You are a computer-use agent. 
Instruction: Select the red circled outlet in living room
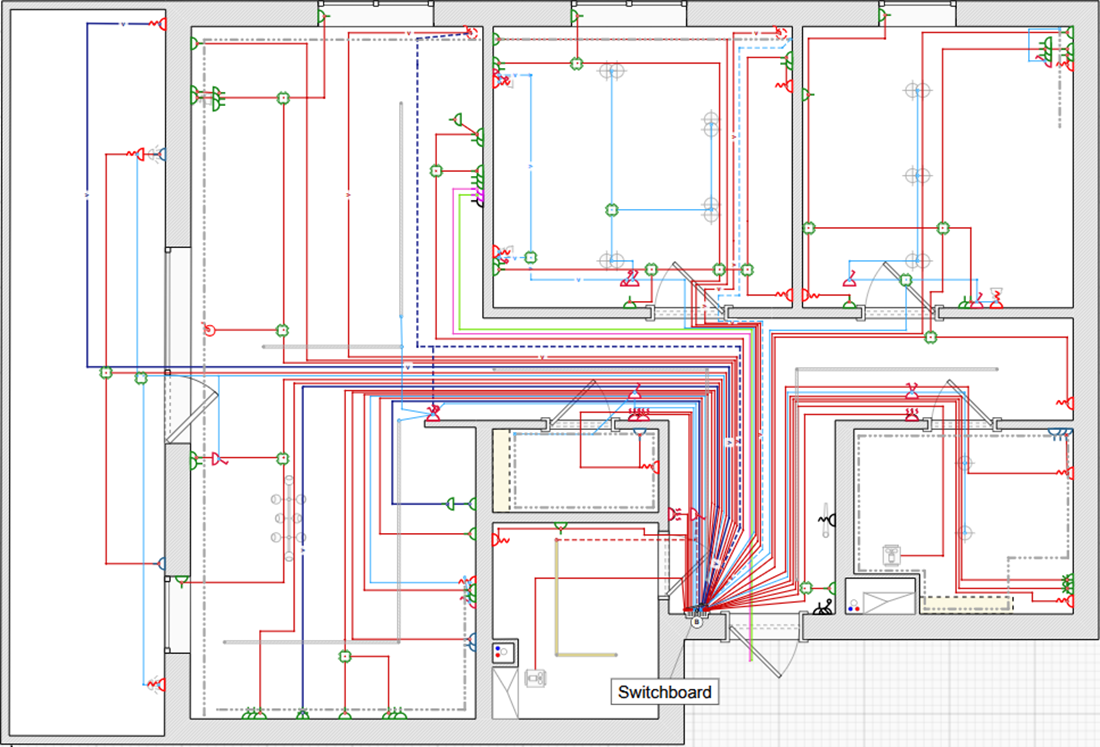[x=208, y=330]
